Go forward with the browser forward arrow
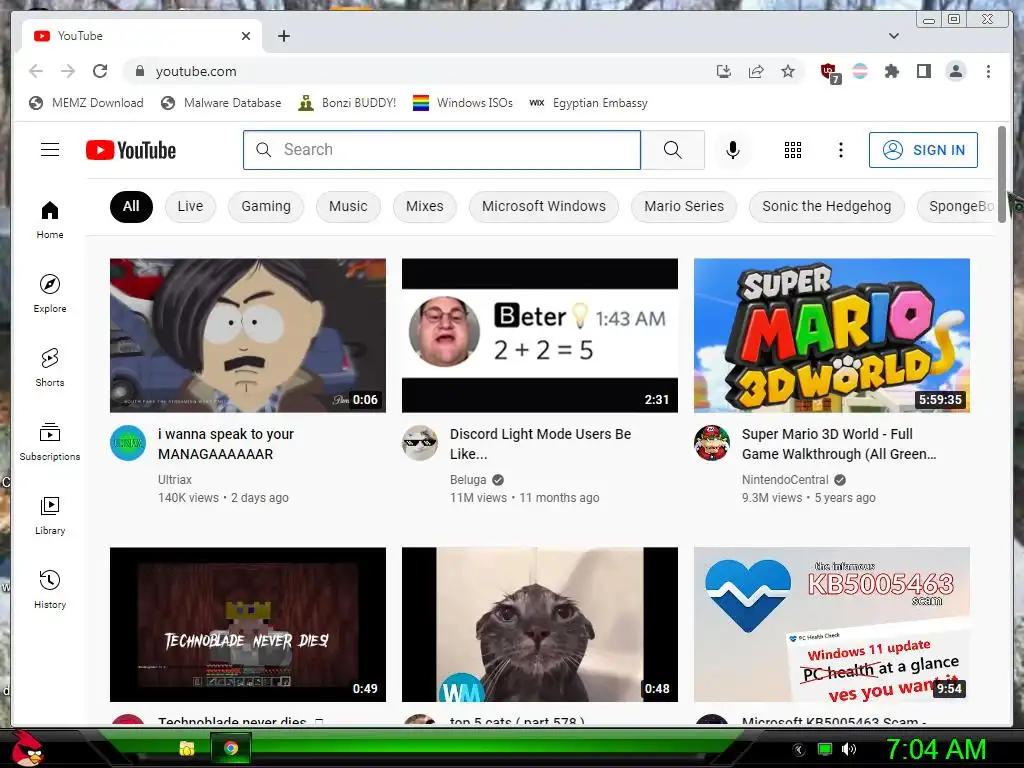 pos(68,71)
